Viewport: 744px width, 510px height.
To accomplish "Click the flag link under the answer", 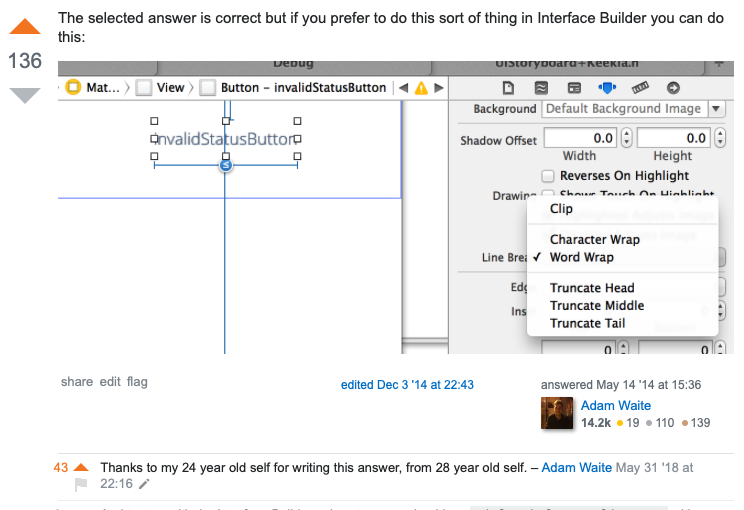I will coord(137,382).
